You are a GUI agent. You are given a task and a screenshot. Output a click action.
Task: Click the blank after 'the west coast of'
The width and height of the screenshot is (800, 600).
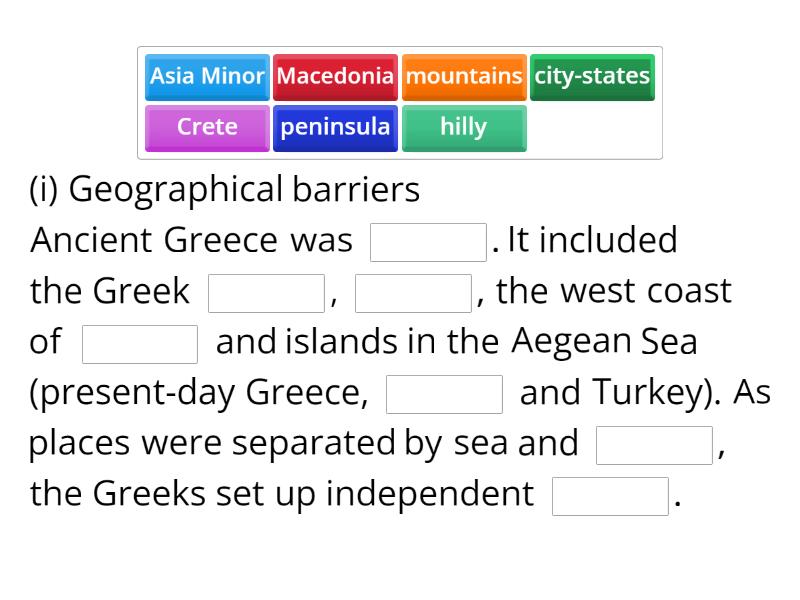pyautogui.click(x=139, y=343)
